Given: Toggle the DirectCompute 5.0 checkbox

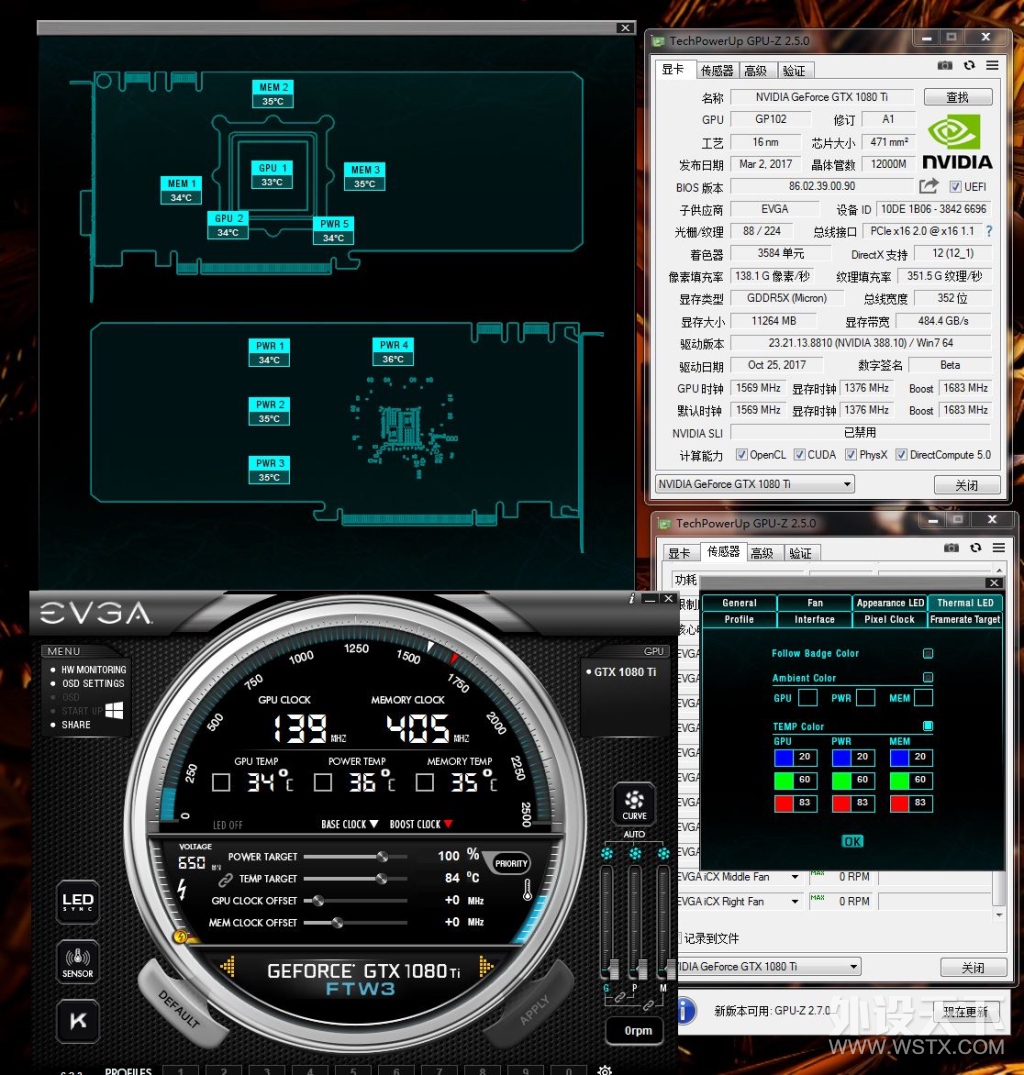Looking at the screenshot, I should tap(901, 455).
